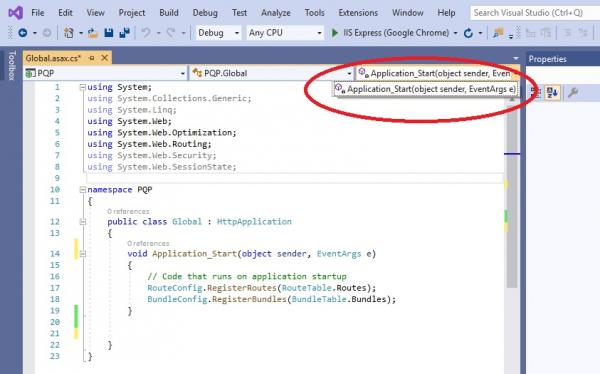
Task: Toggle pin on Global.asax.cs tab
Action: pos(92,58)
